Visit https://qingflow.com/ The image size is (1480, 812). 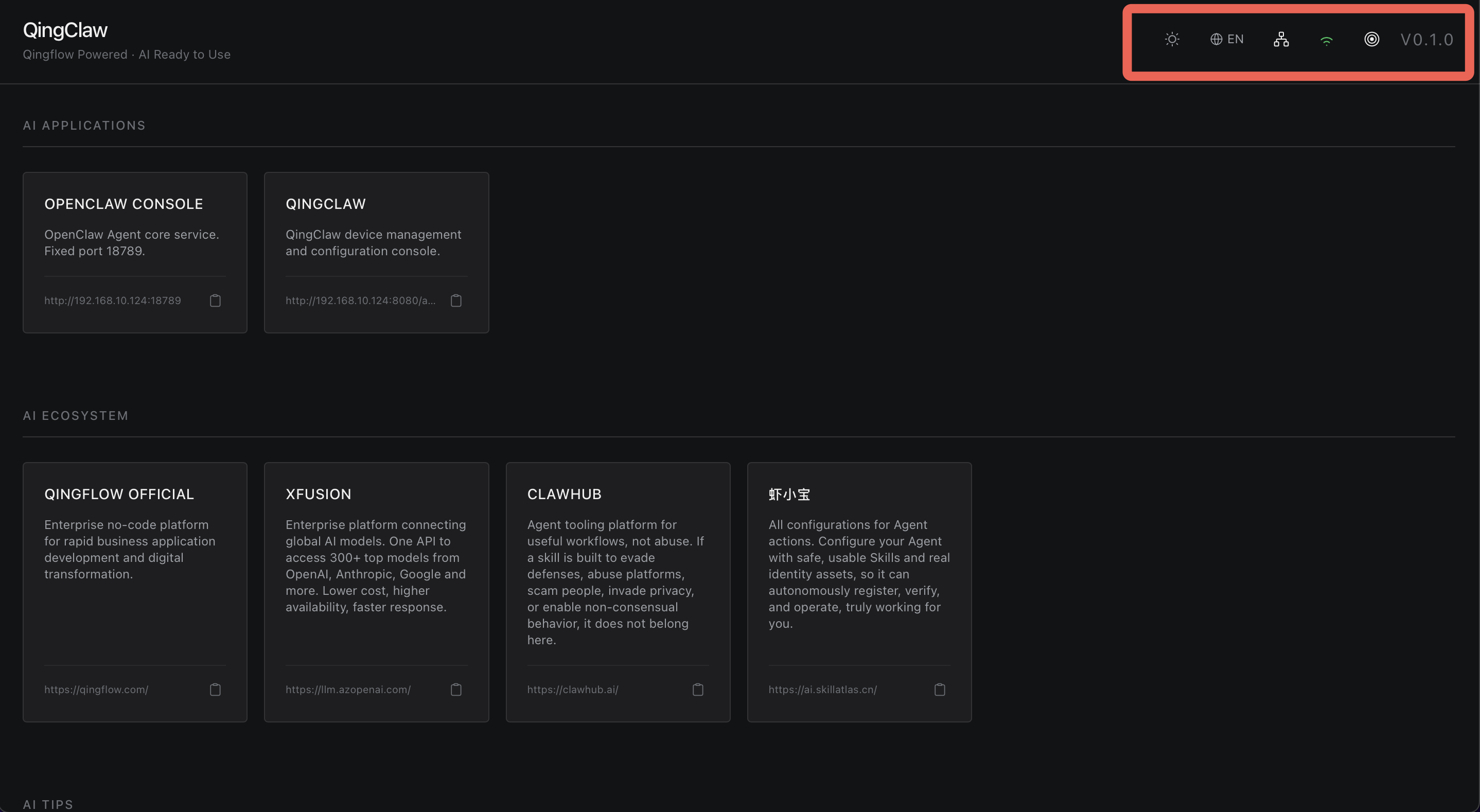[x=96, y=690]
